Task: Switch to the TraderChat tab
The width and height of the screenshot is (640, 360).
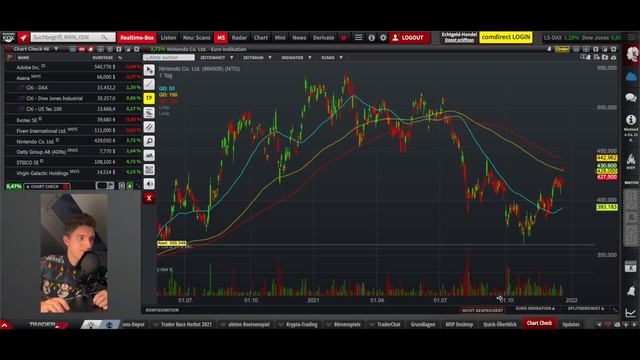Action: [388, 324]
